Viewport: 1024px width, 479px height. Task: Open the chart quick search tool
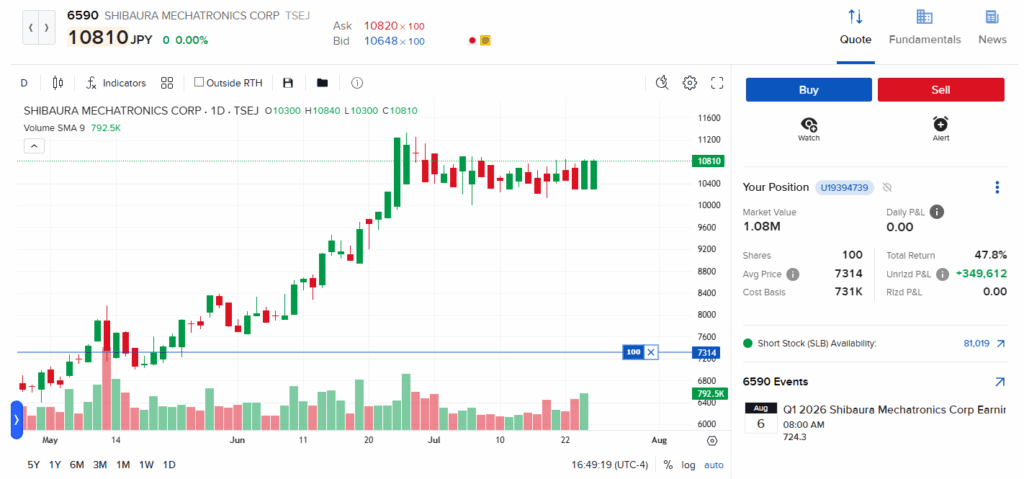pyautogui.click(x=662, y=83)
